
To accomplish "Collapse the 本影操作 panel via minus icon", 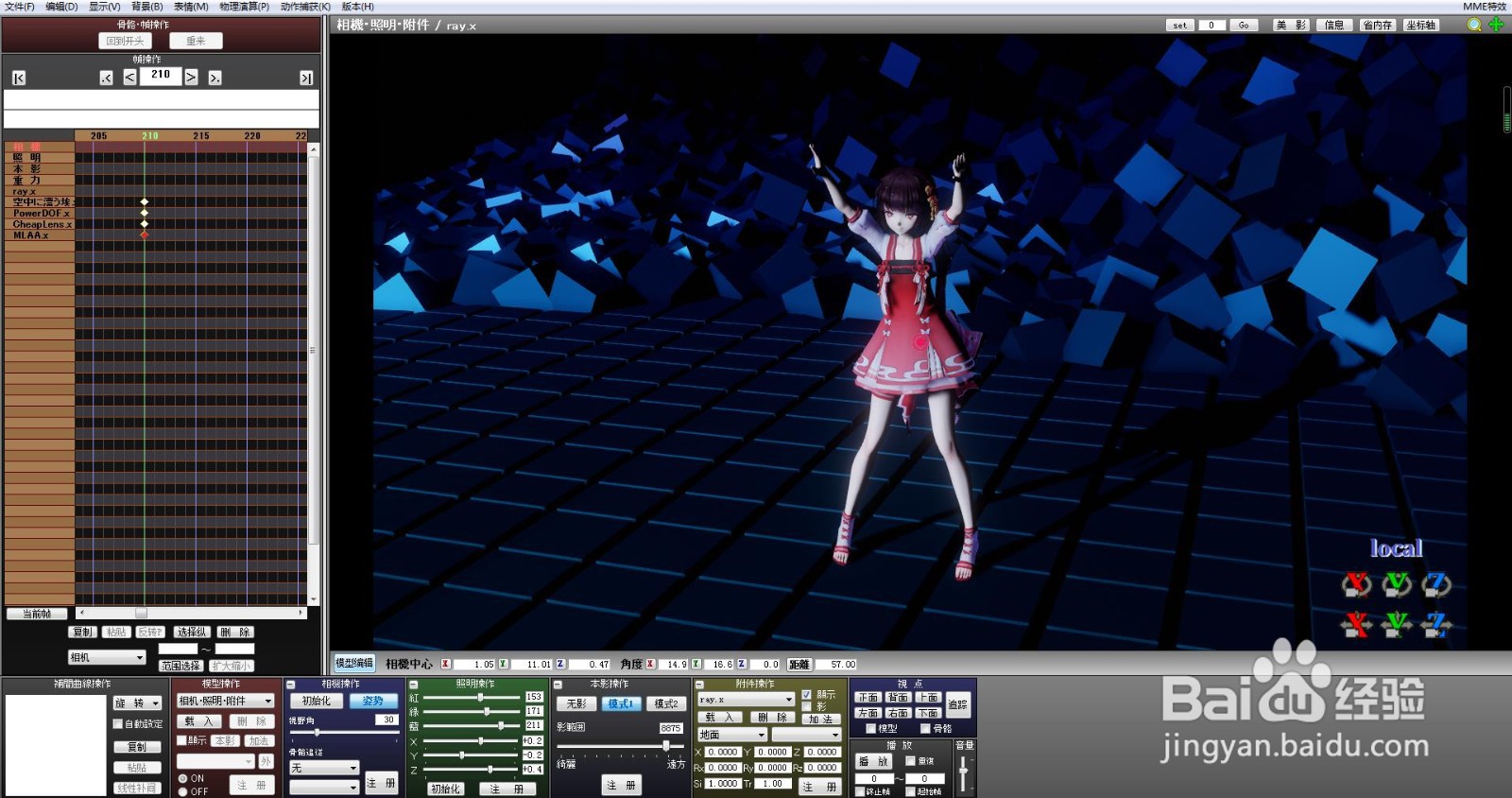I will pos(558,685).
